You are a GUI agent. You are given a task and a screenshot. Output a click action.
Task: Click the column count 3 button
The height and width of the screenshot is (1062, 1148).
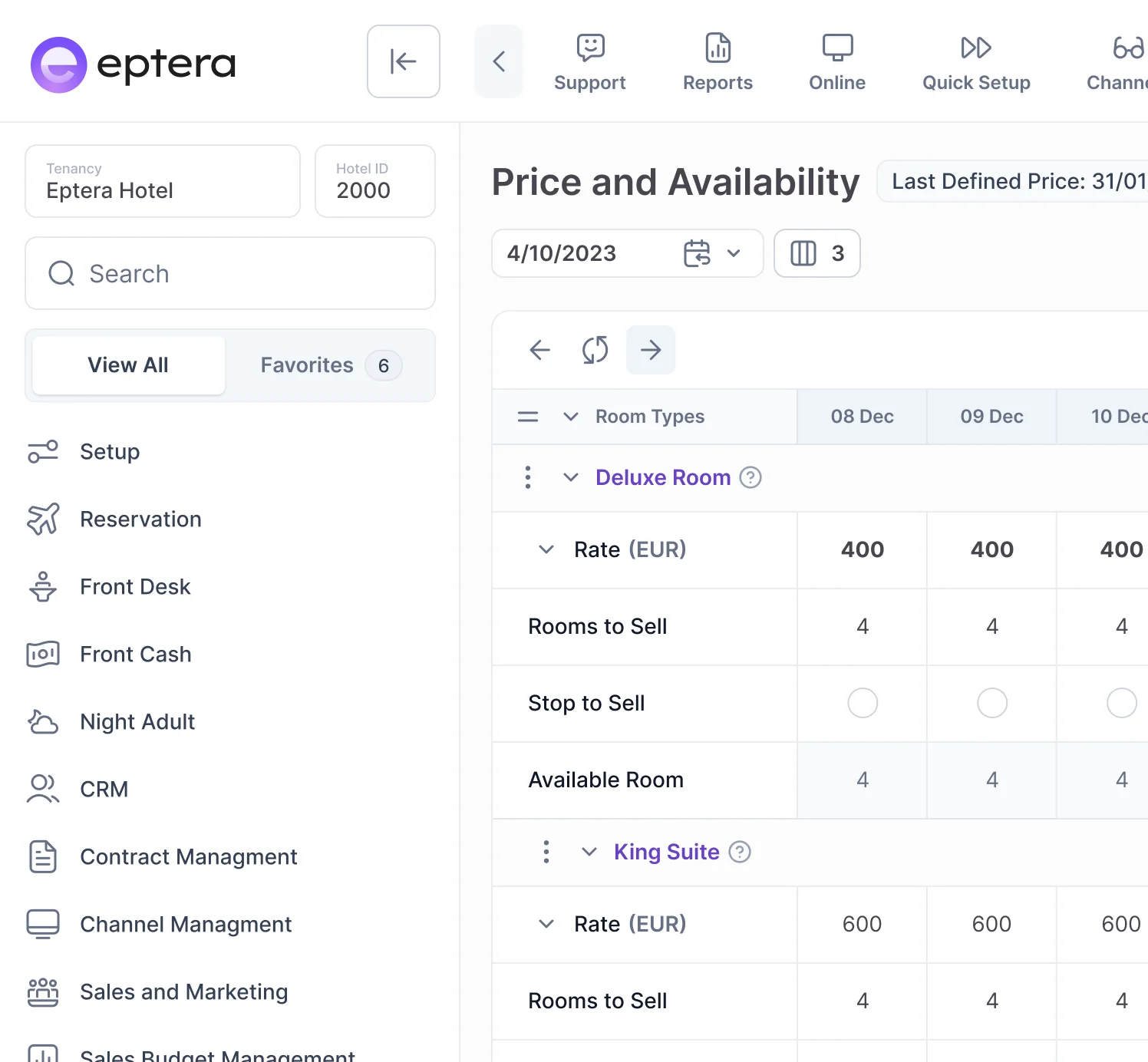(817, 253)
